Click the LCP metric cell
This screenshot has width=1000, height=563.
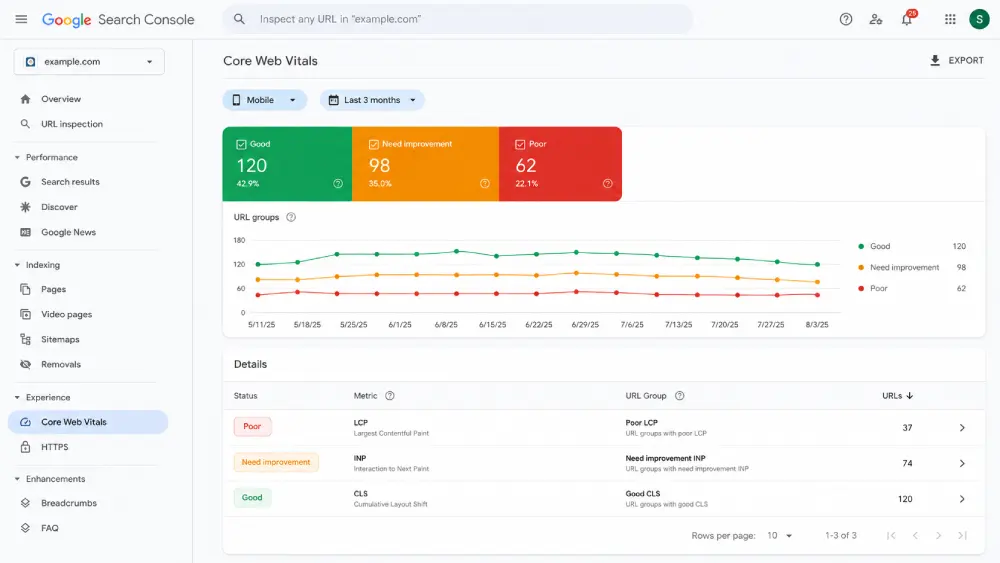[391, 428]
